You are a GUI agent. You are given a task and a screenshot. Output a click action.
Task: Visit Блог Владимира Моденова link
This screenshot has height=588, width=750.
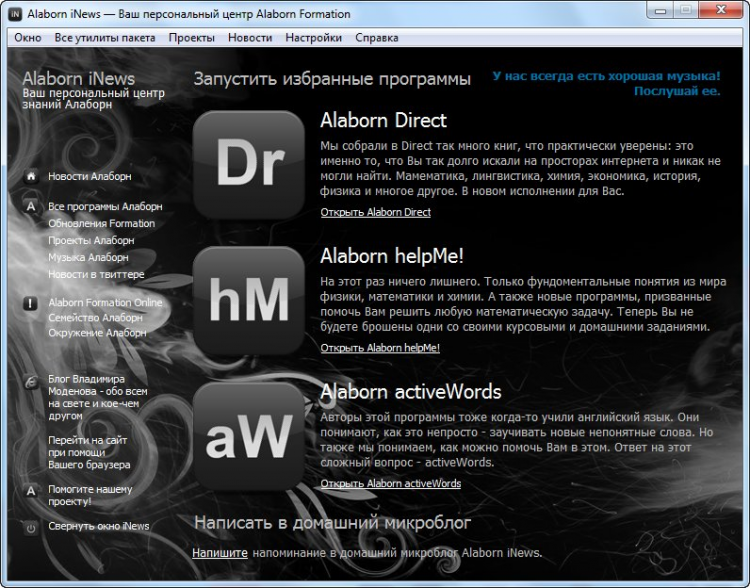tap(98, 398)
